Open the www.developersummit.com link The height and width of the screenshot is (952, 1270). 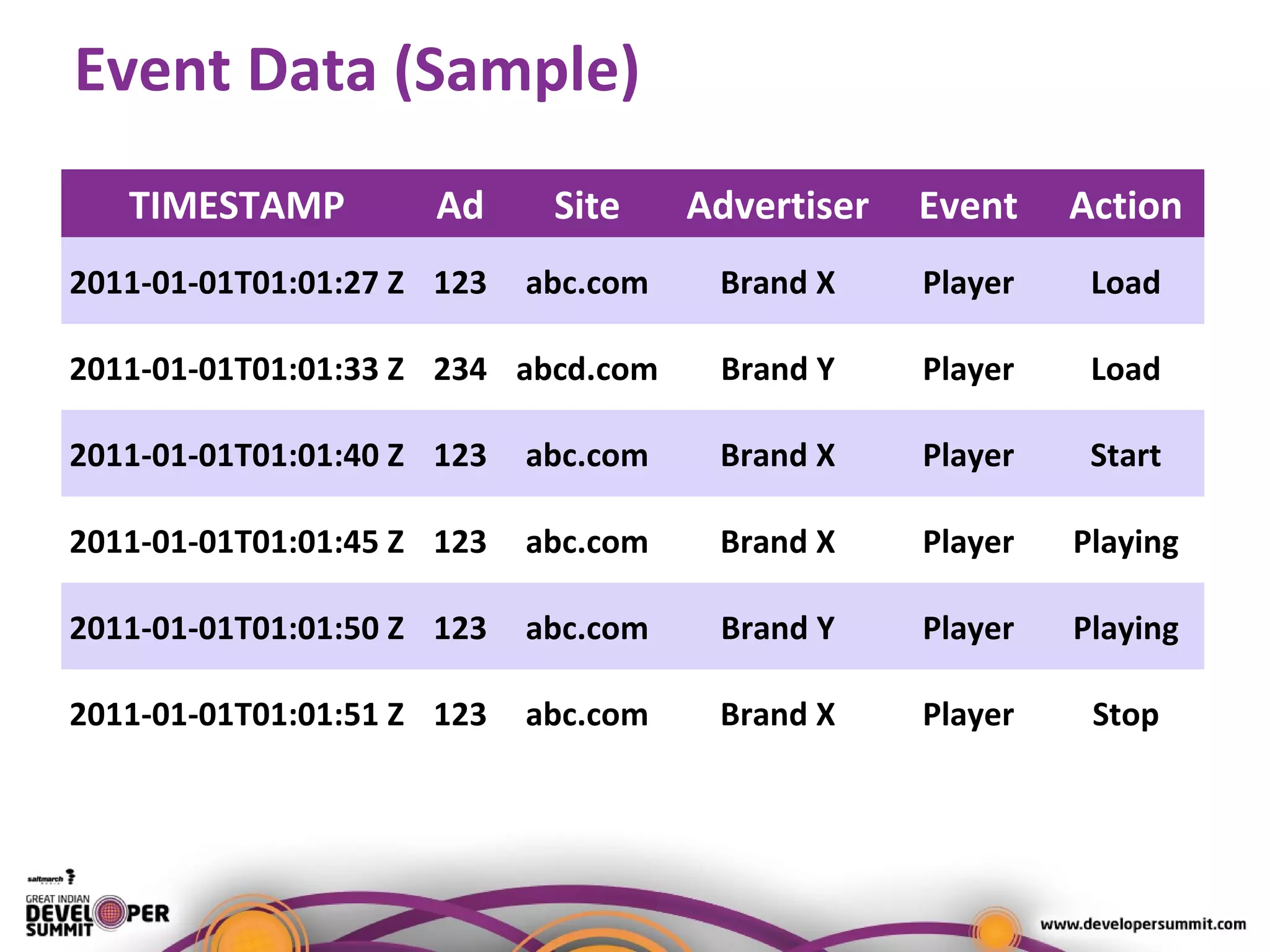tap(1143, 924)
